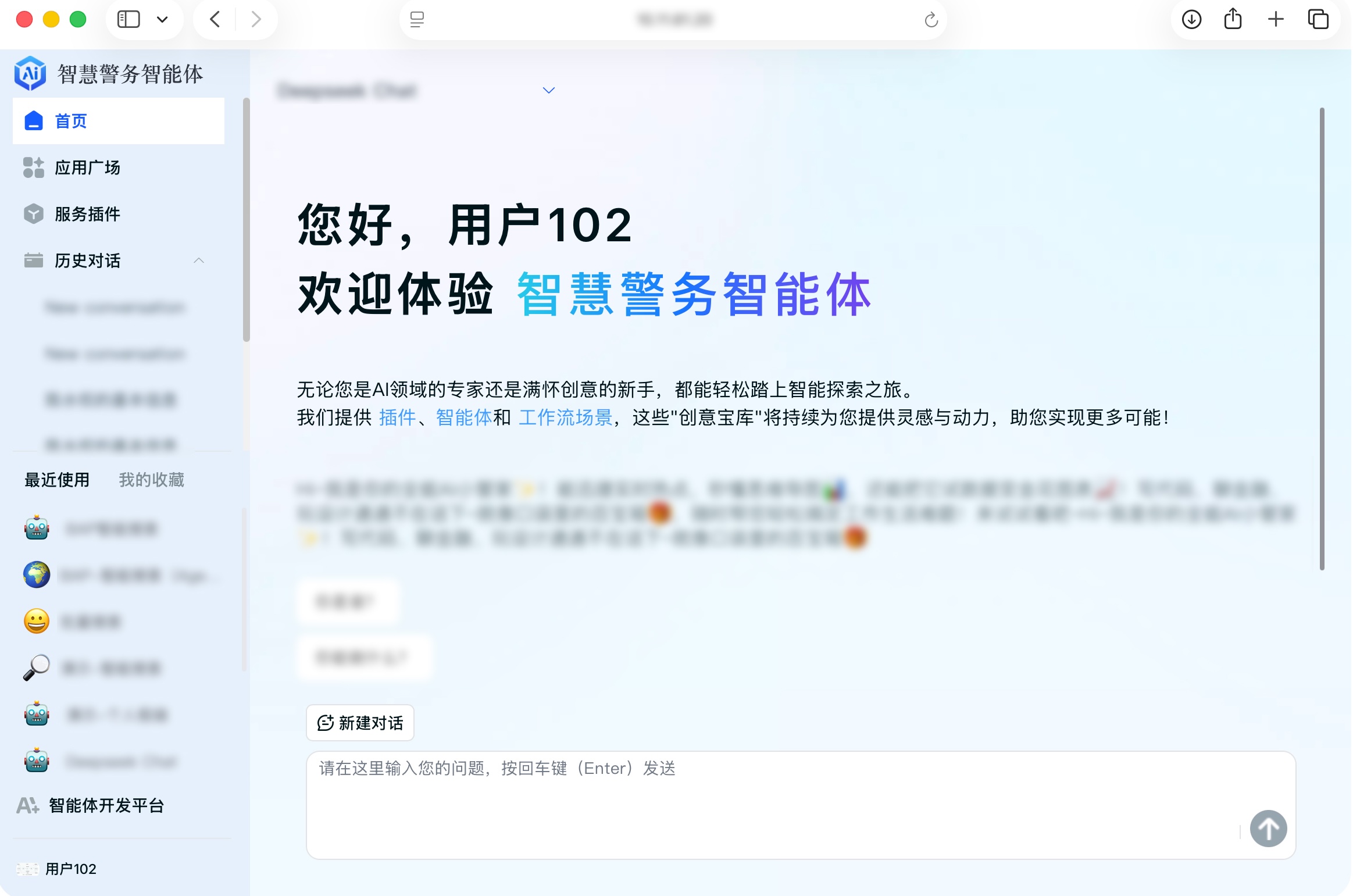This screenshot has height=896, width=1353.
Task: Click the 新建对话 new conversation button
Action: click(359, 723)
